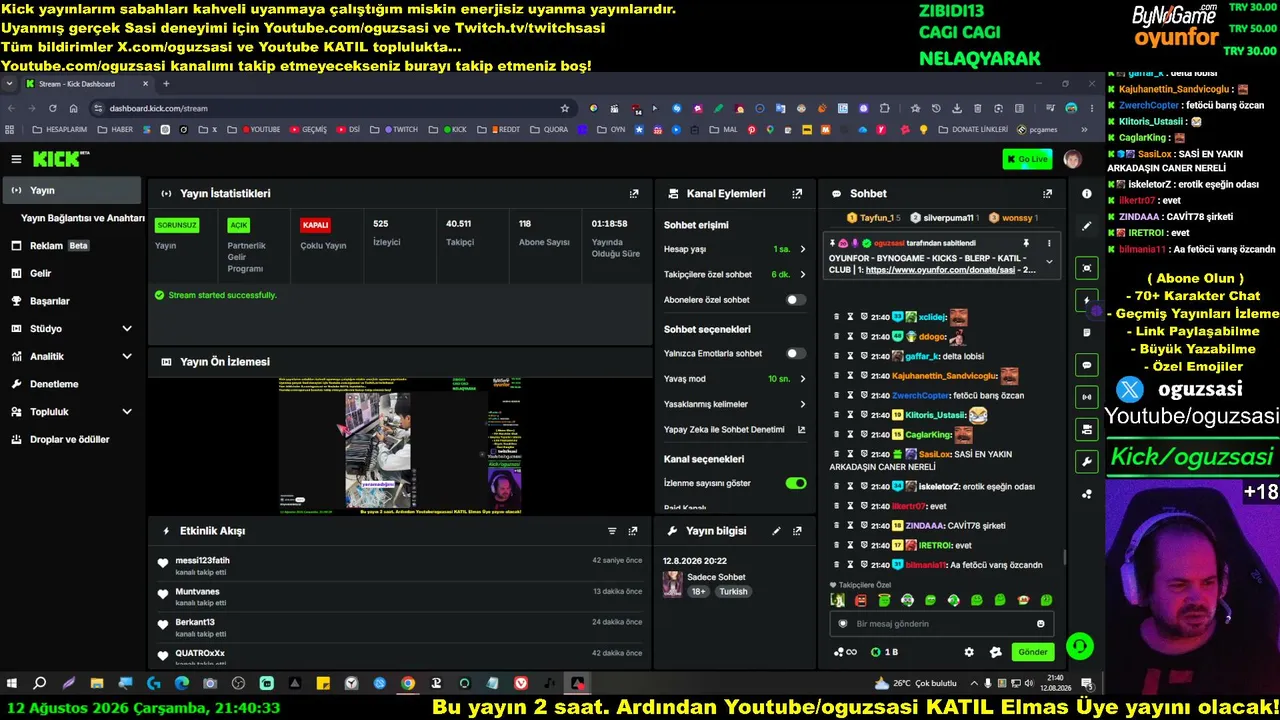The image size is (1280, 720).
Task: Open Chrome from the taskbar
Action: click(408, 684)
